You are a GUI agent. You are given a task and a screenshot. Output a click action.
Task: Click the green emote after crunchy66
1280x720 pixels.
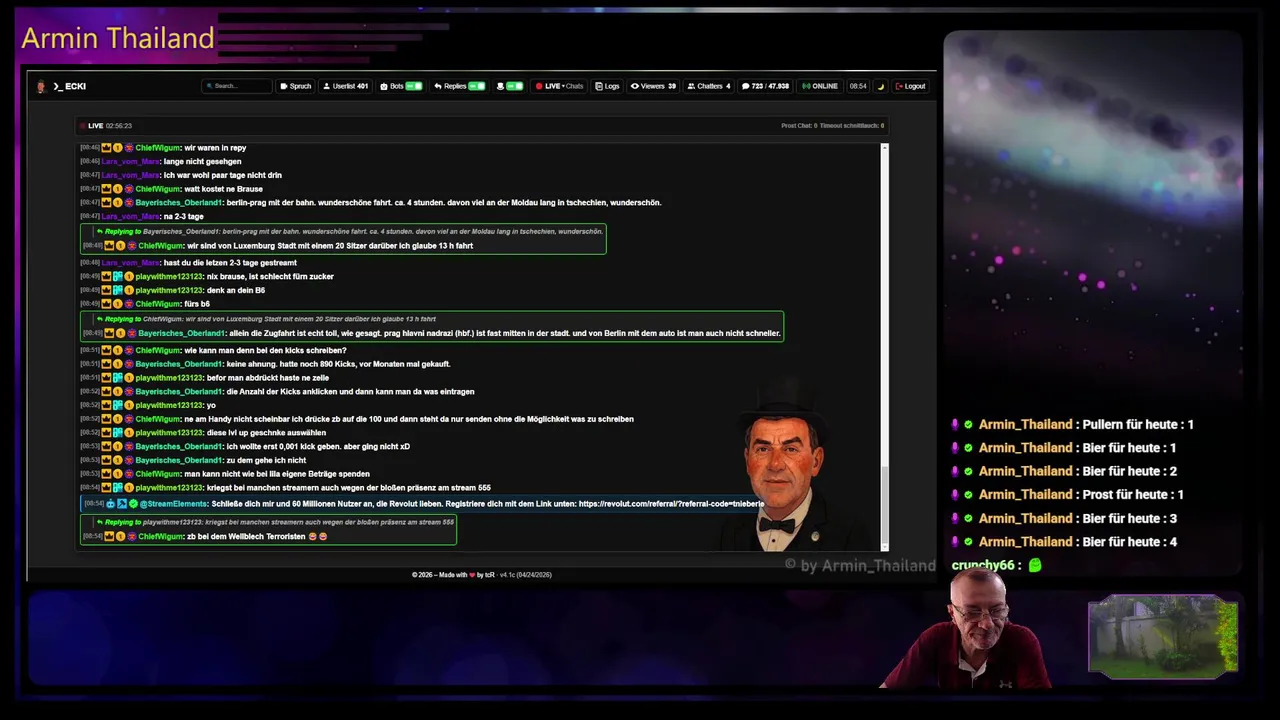pyautogui.click(x=1035, y=565)
